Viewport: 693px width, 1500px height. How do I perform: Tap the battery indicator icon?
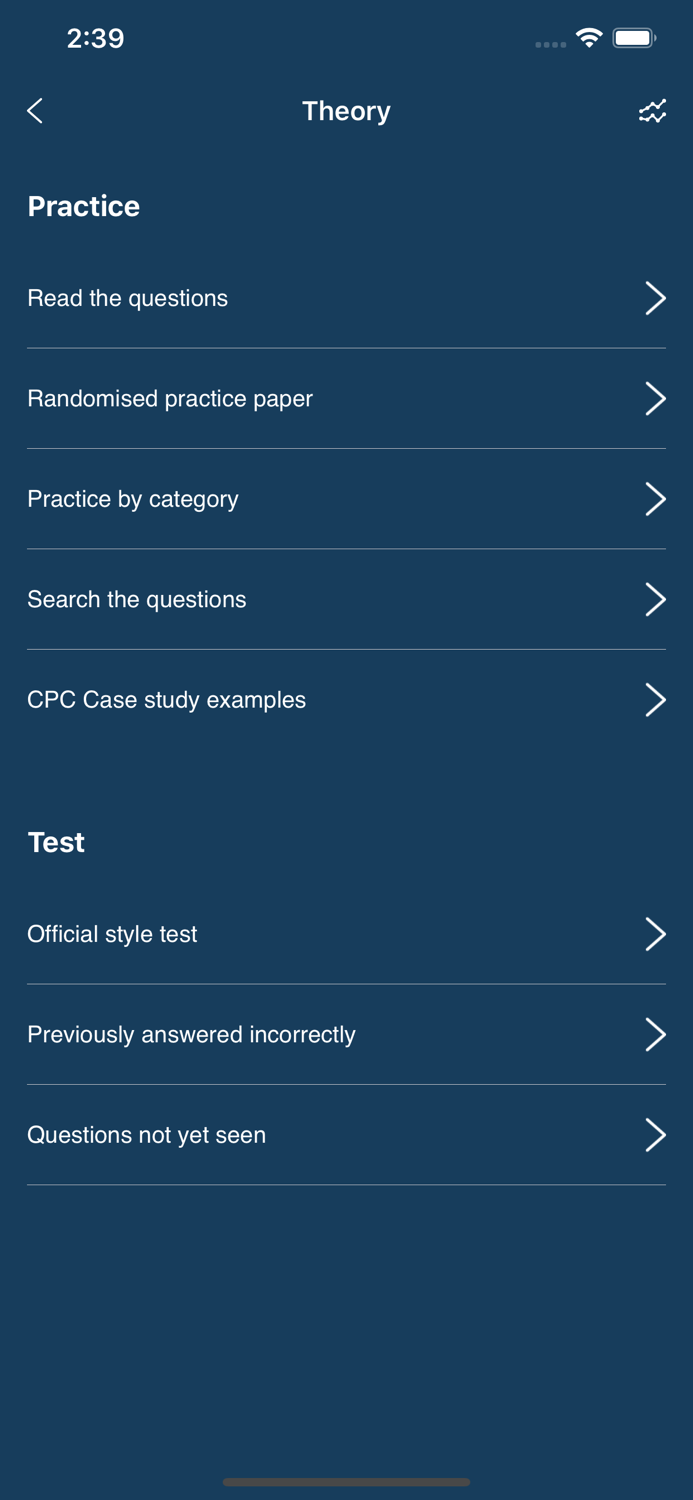pos(634,39)
